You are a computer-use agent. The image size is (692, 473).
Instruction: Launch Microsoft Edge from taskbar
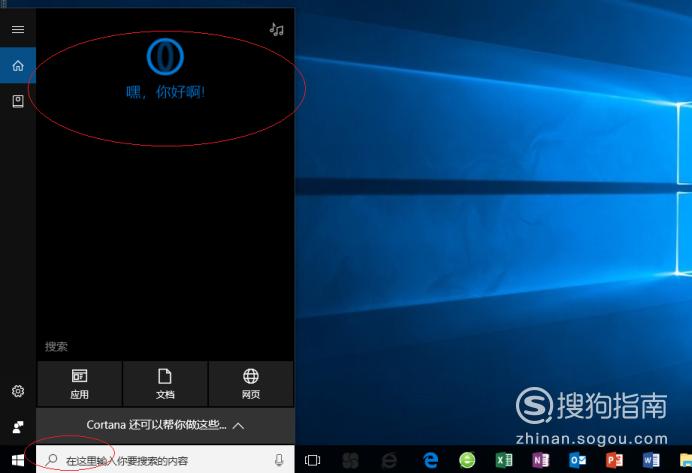(x=430, y=460)
